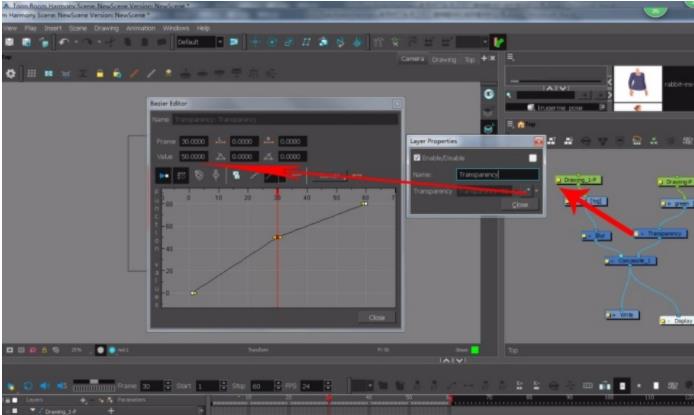Click the second icon in Bezier Editor toolbar
The height and width of the screenshot is (415, 694).
(x=181, y=176)
